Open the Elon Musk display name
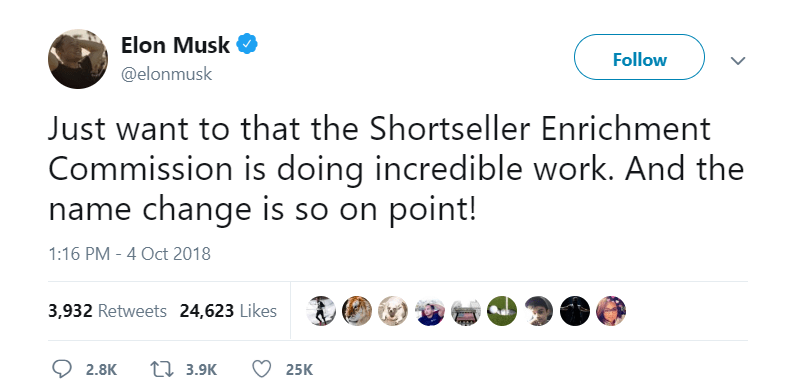 click(175, 45)
